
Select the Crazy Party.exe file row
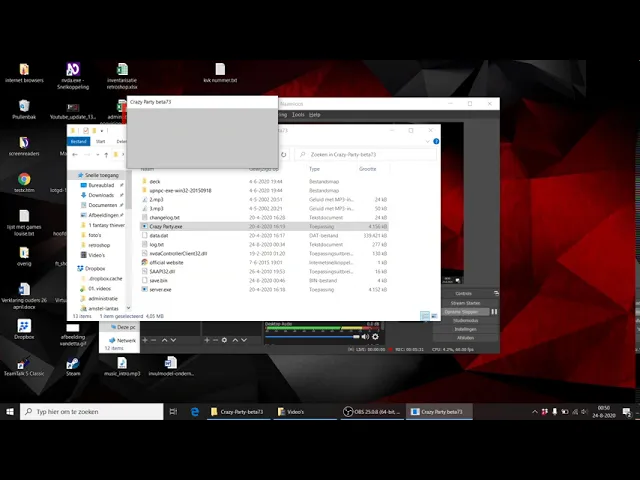point(264,227)
